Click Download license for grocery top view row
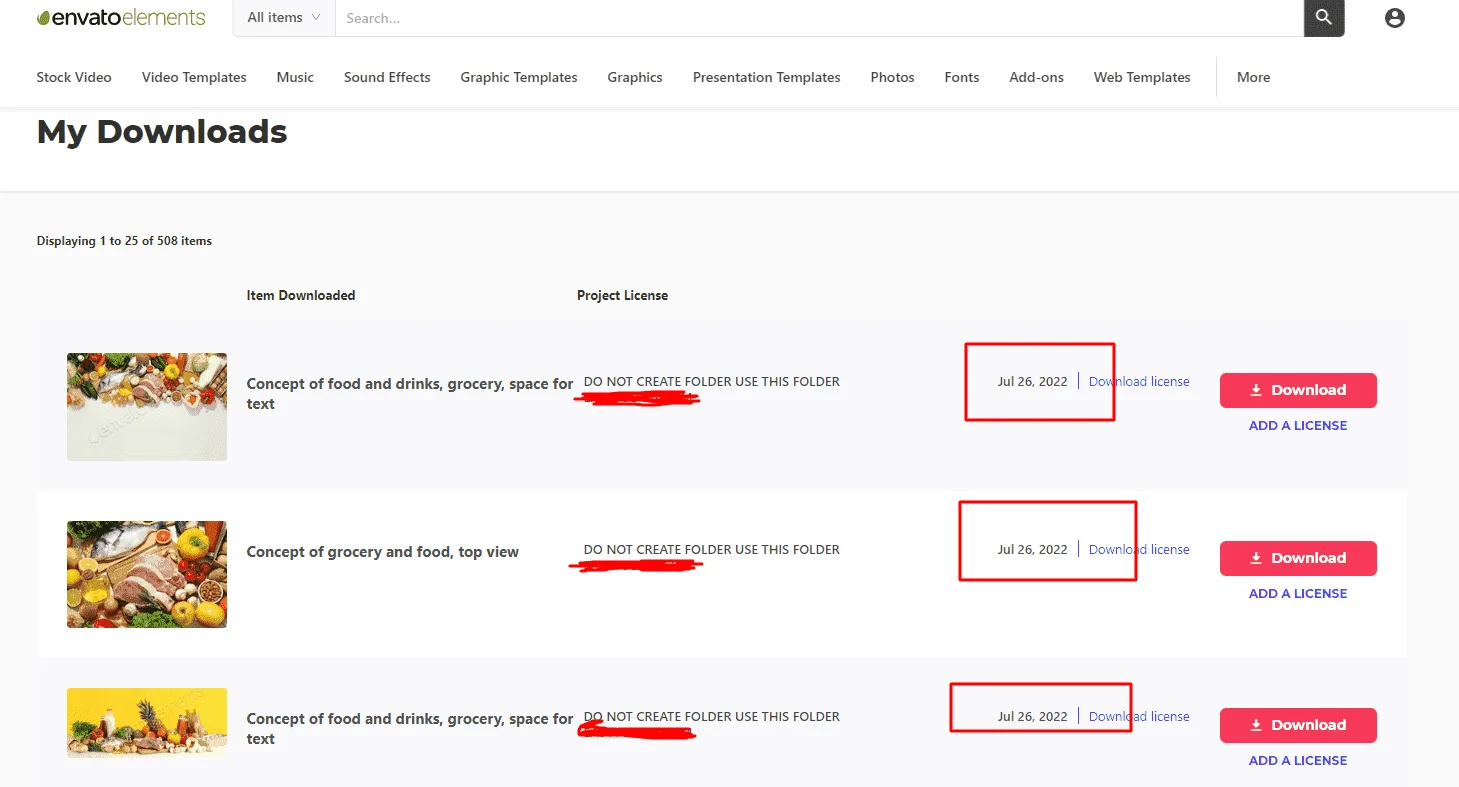This screenshot has width=1459, height=787. pos(1139,549)
